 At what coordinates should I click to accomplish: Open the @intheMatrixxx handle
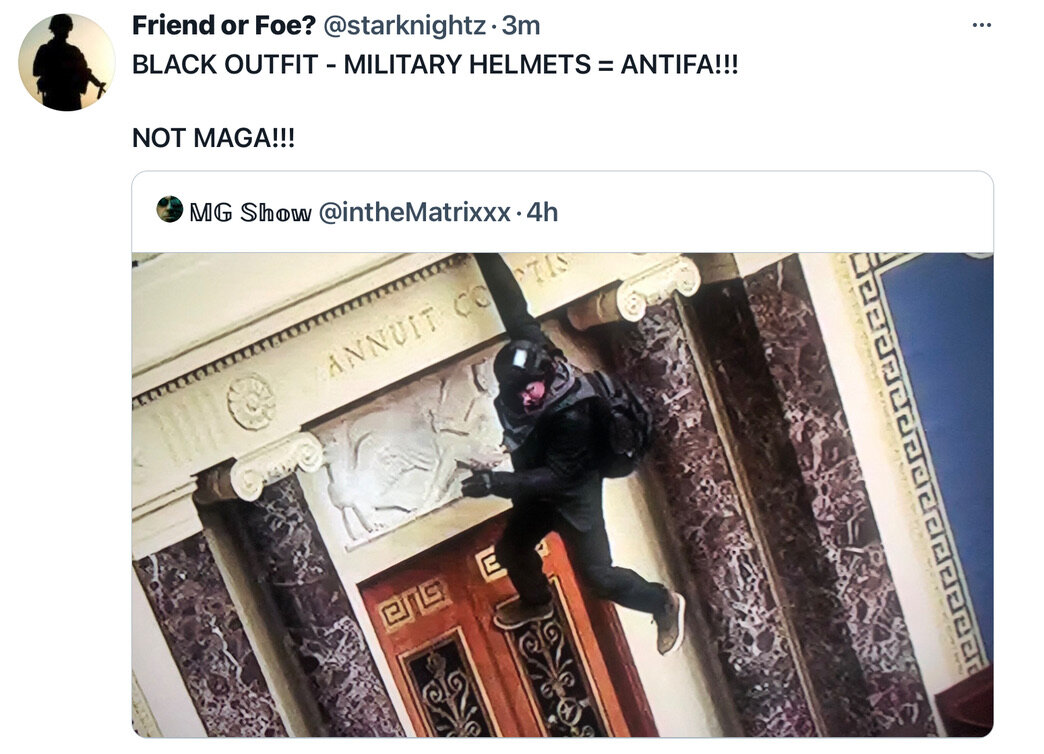tap(415, 212)
